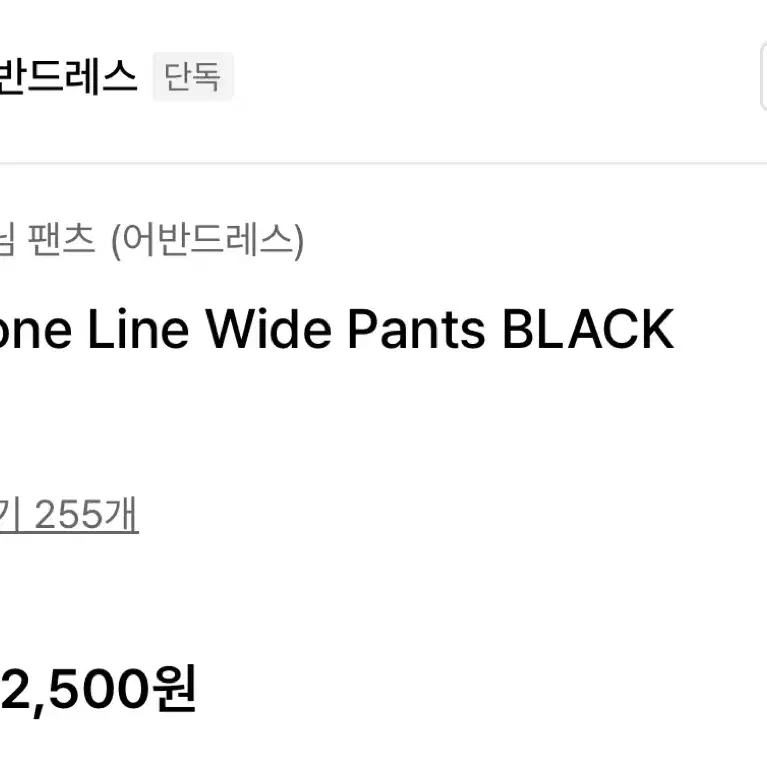Click the word Pants in product title

pyautogui.click(x=416, y=330)
